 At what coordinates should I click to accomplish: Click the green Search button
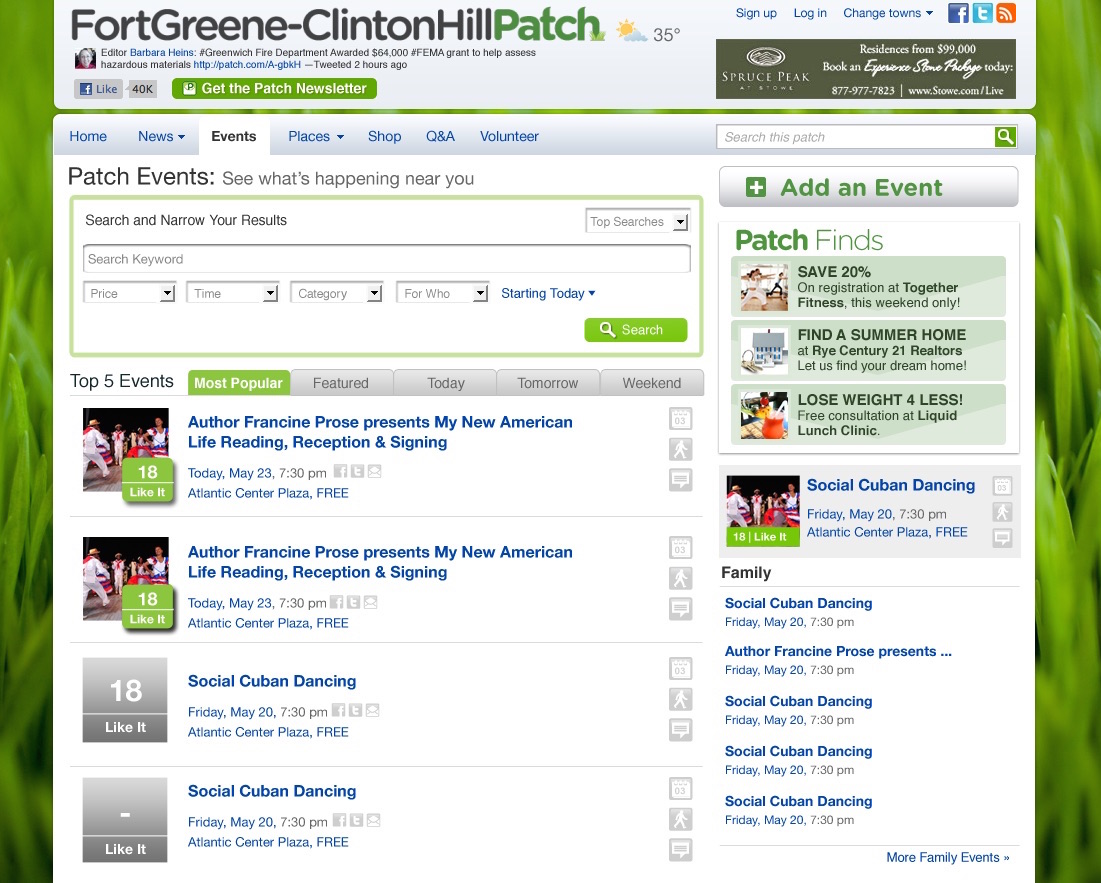tap(635, 330)
